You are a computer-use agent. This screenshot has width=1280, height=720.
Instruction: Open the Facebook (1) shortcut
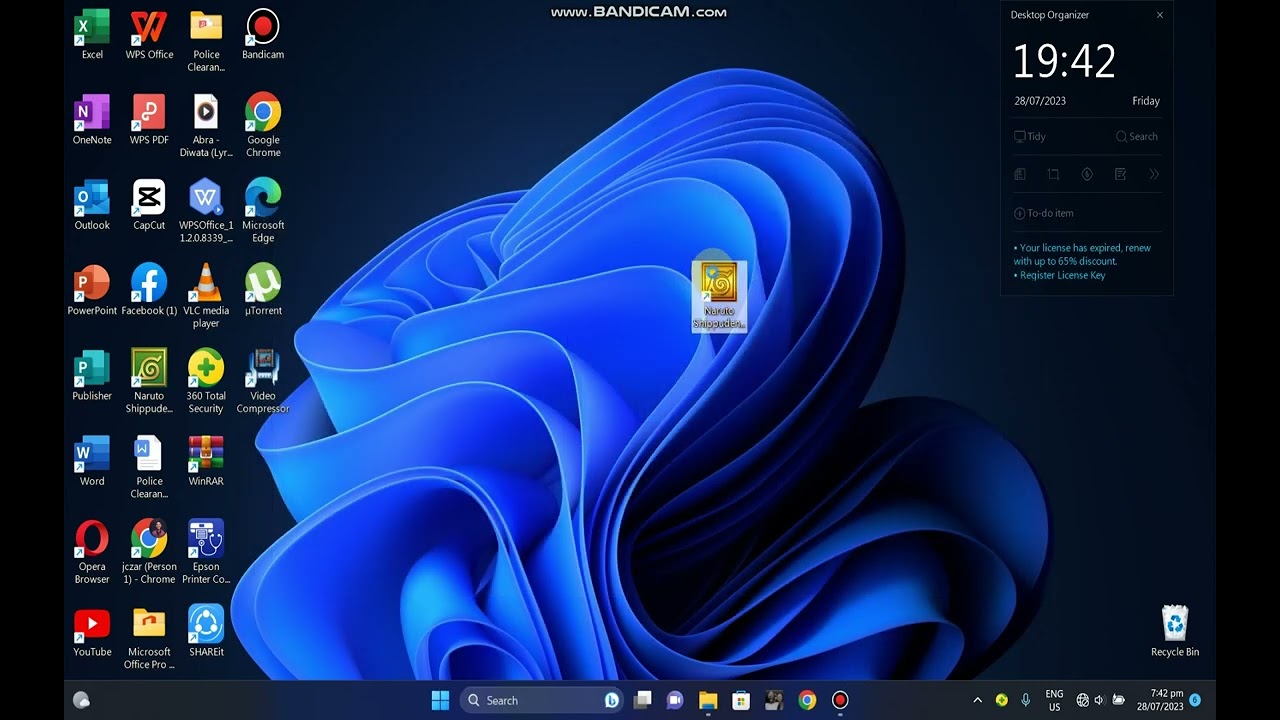(149, 290)
